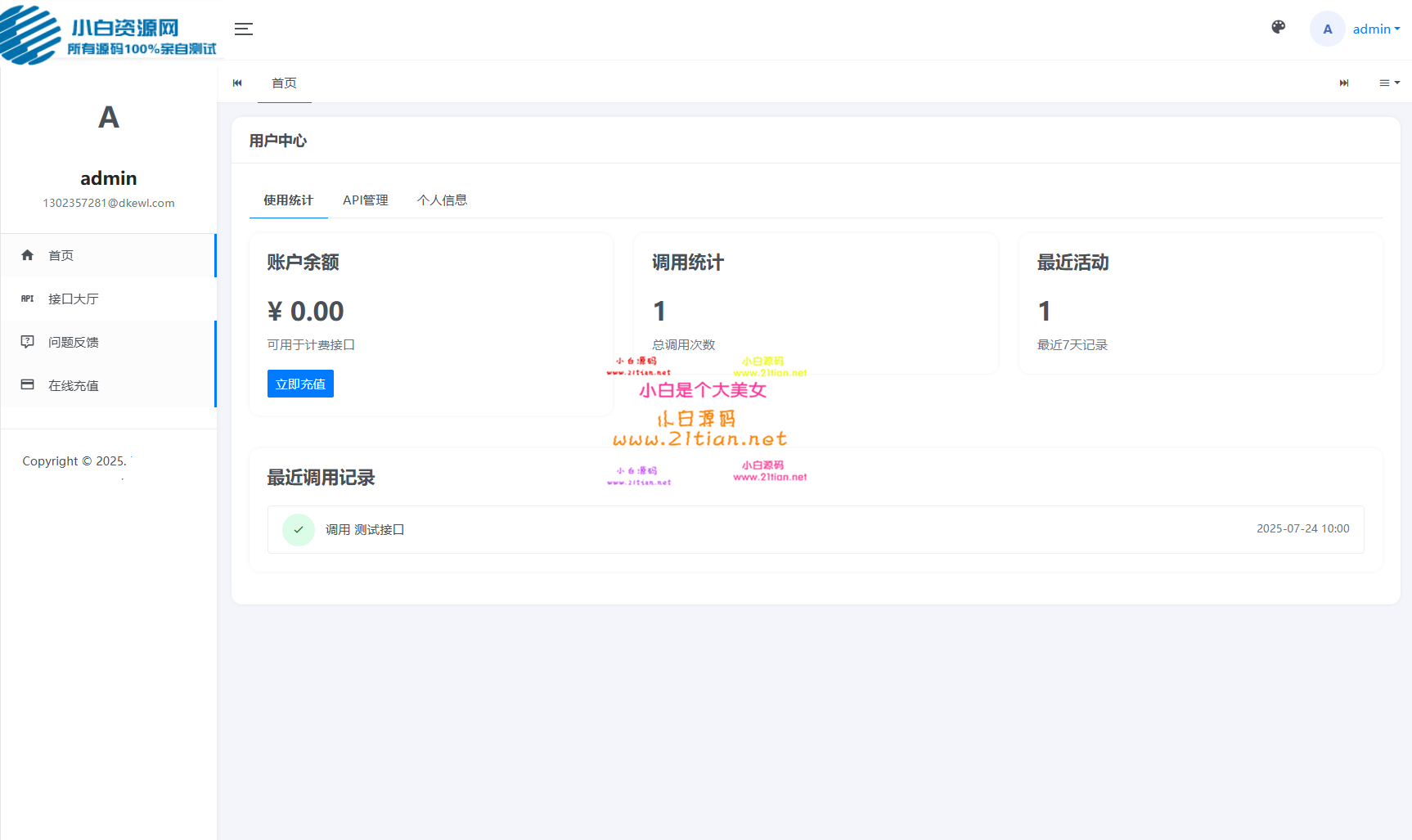Click the hamburger menu icon next to logo
Viewport: 1412px width, 840px height.
243,29
